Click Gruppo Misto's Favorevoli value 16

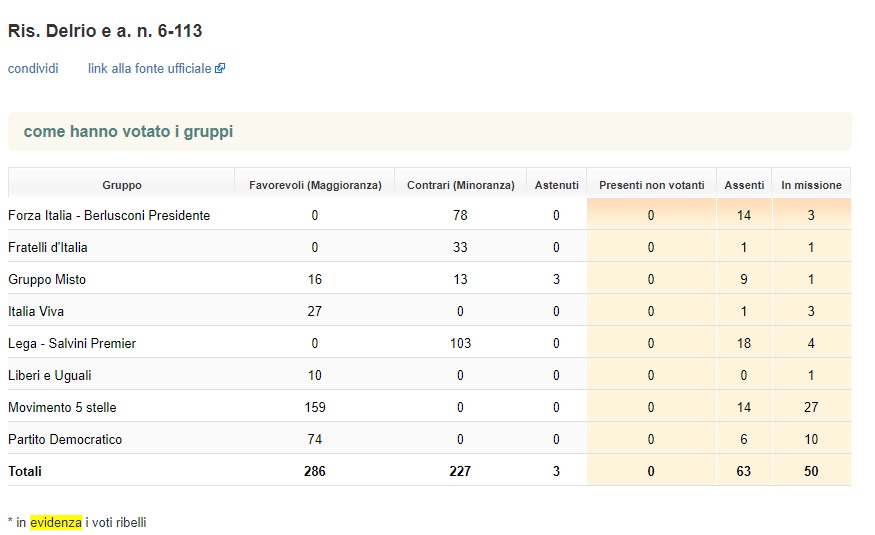click(315, 279)
